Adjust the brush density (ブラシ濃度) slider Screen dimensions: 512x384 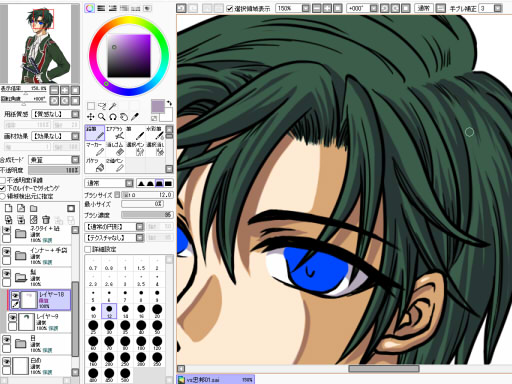pos(147,215)
